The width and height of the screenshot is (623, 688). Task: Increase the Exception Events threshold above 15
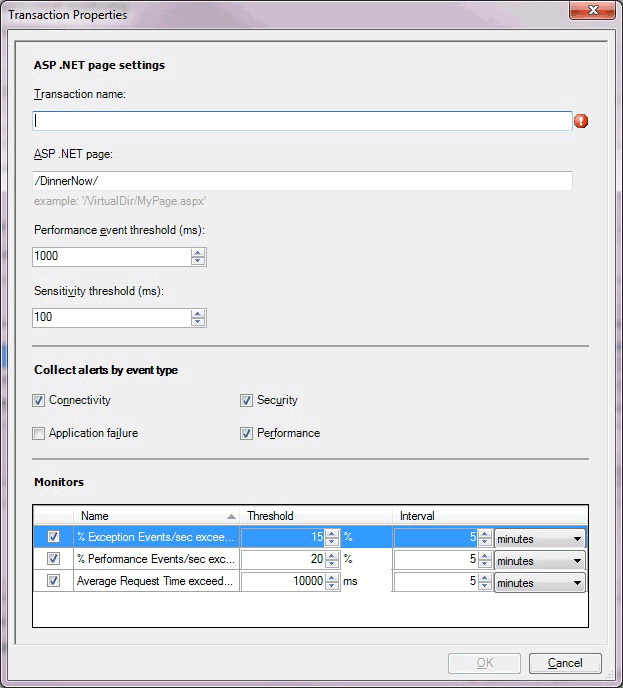tap(332, 533)
